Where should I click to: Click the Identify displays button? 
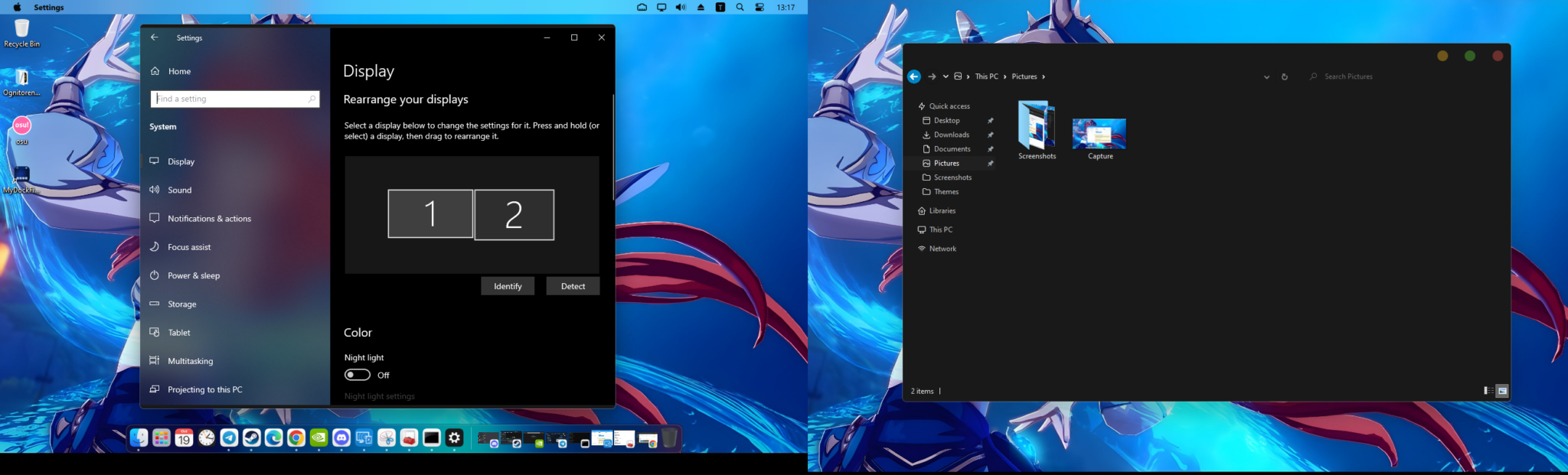click(x=508, y=286)
